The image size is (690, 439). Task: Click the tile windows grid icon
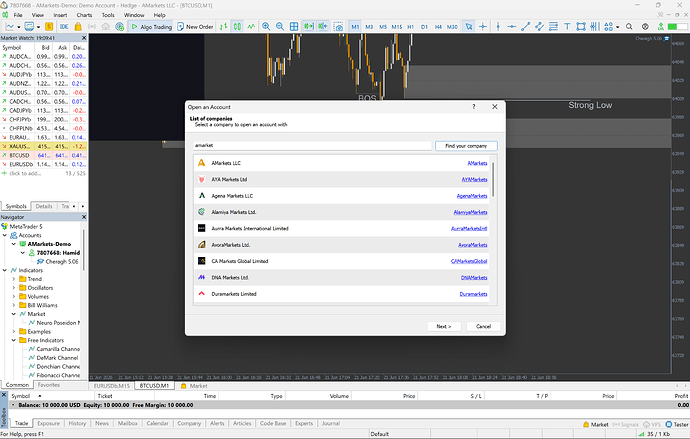pos(294,27)
